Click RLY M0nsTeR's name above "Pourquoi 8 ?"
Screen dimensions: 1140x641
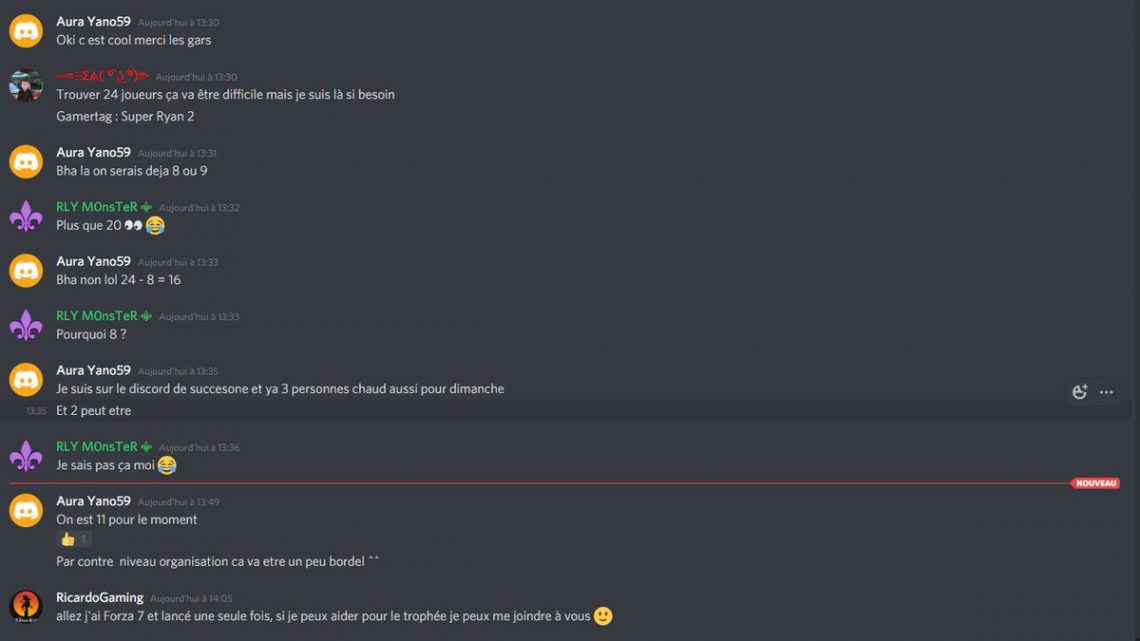point(96,316)
